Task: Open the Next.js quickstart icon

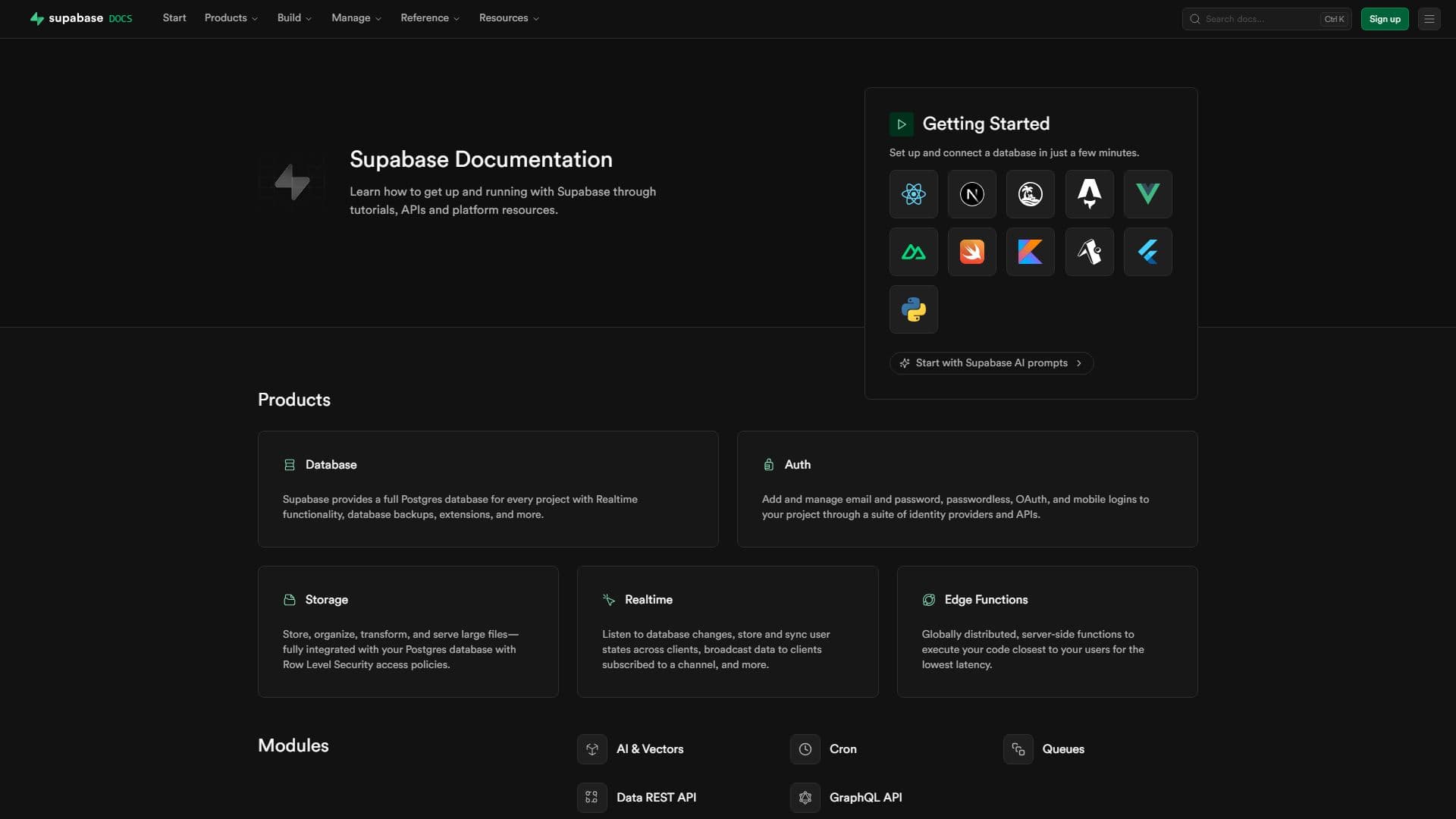Action: (971, 194)
